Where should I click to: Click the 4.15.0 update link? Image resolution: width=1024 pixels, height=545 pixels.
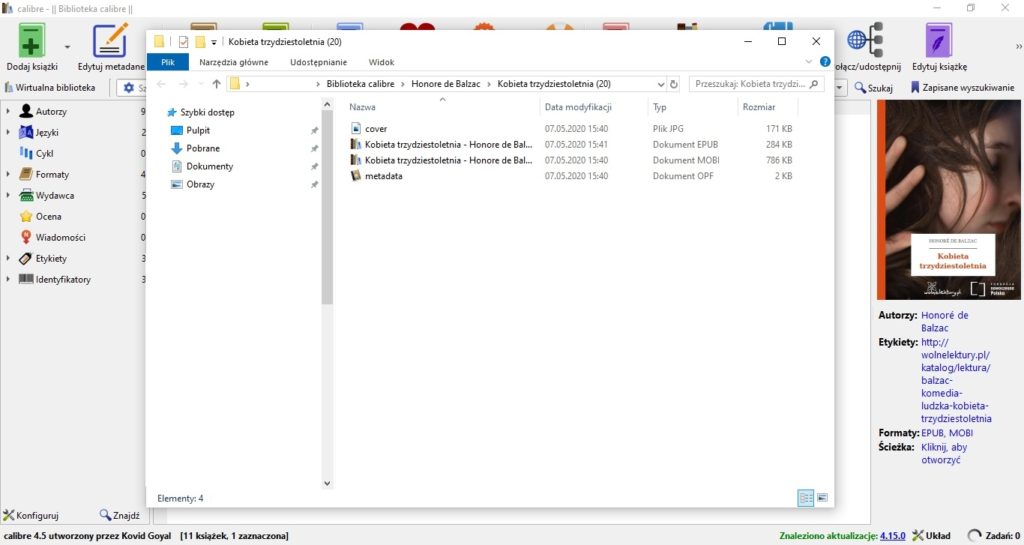pos(893,536)
